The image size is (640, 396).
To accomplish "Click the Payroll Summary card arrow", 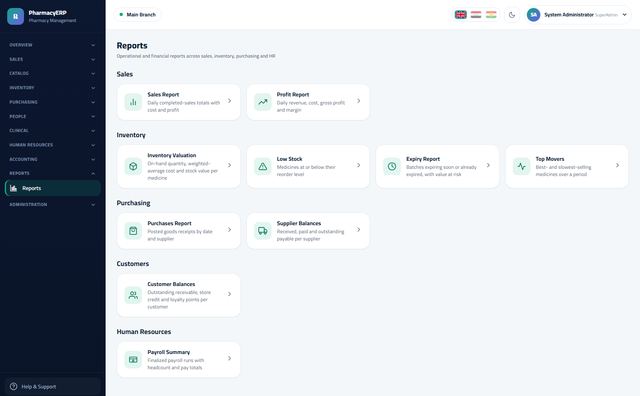I will tap(229, 358).
